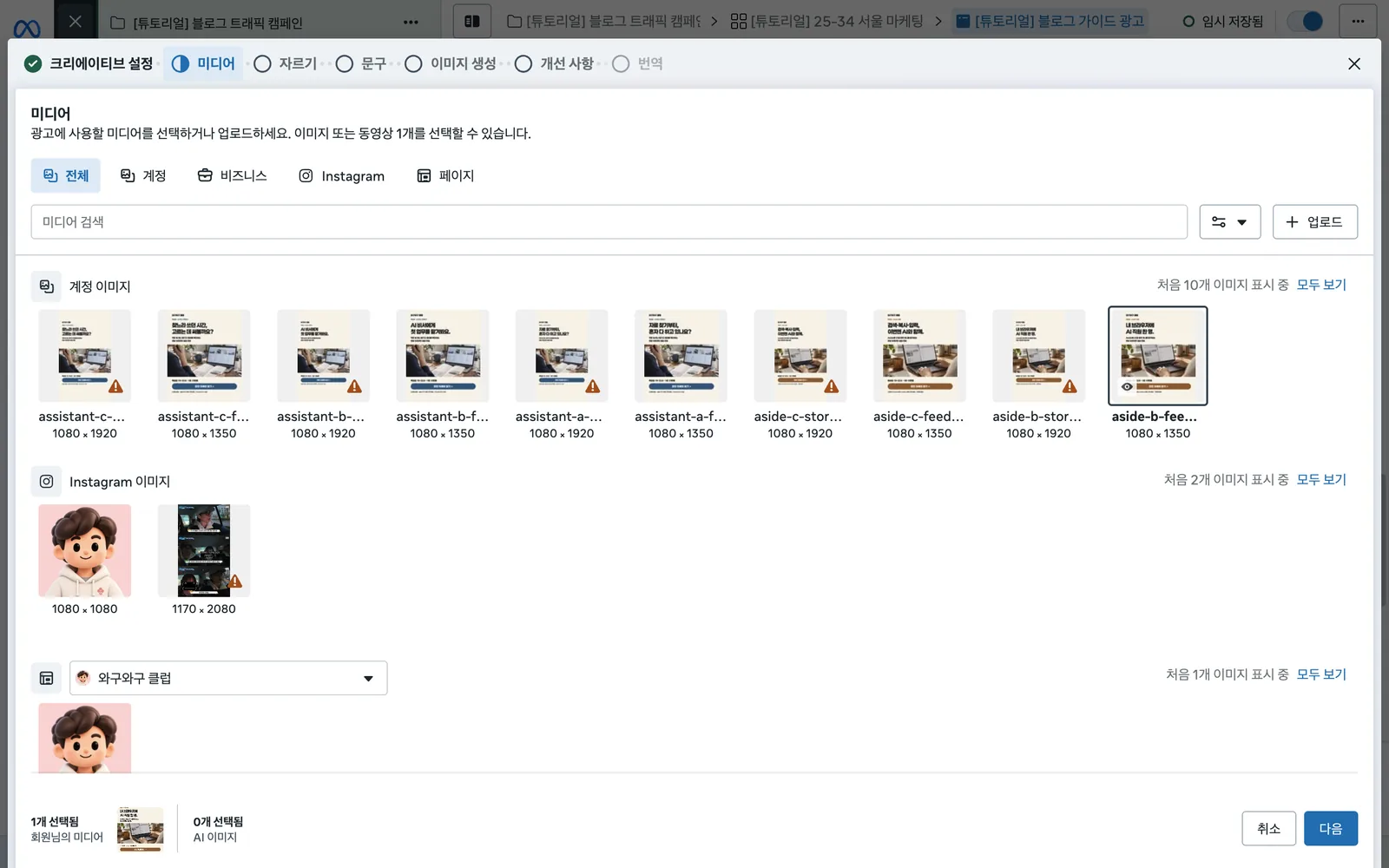This screenshot has height=868, width=1389.
Task: Select the 비즈니스 media tab
Action: [x=232, y=175]
